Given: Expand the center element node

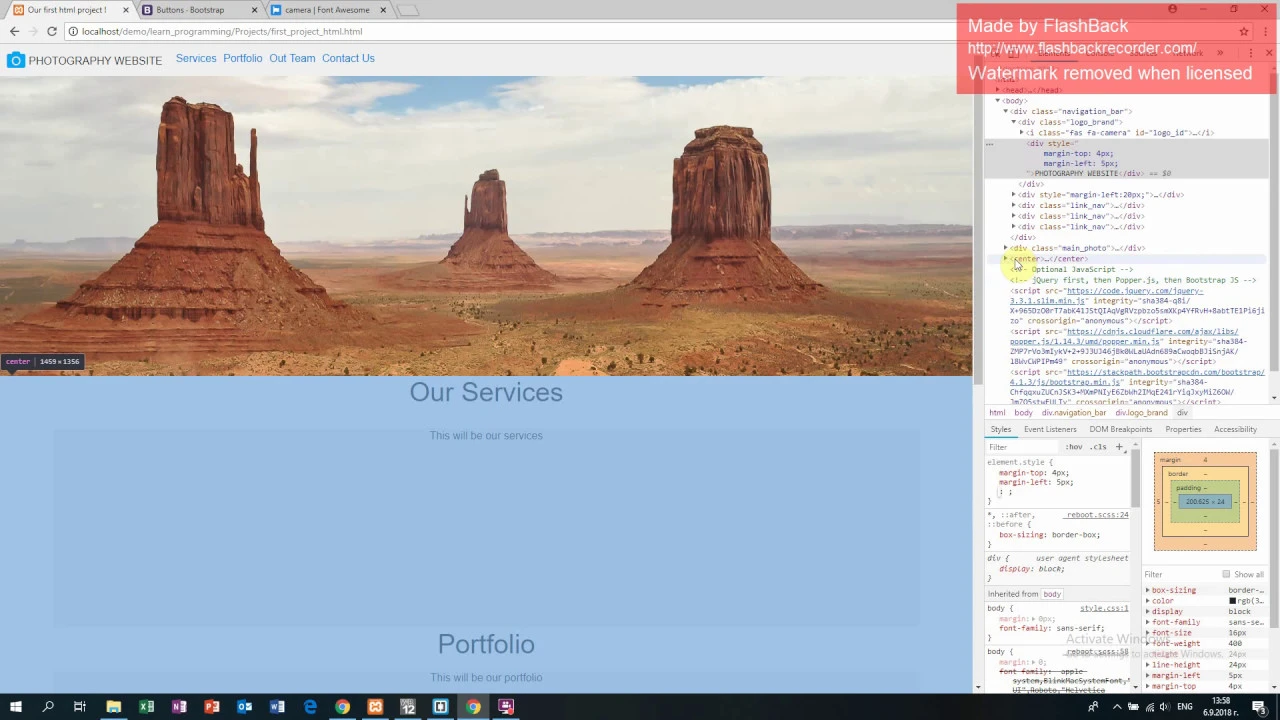Looking at the screenshot, I should pyautogui.click(x=1005, y=259).
